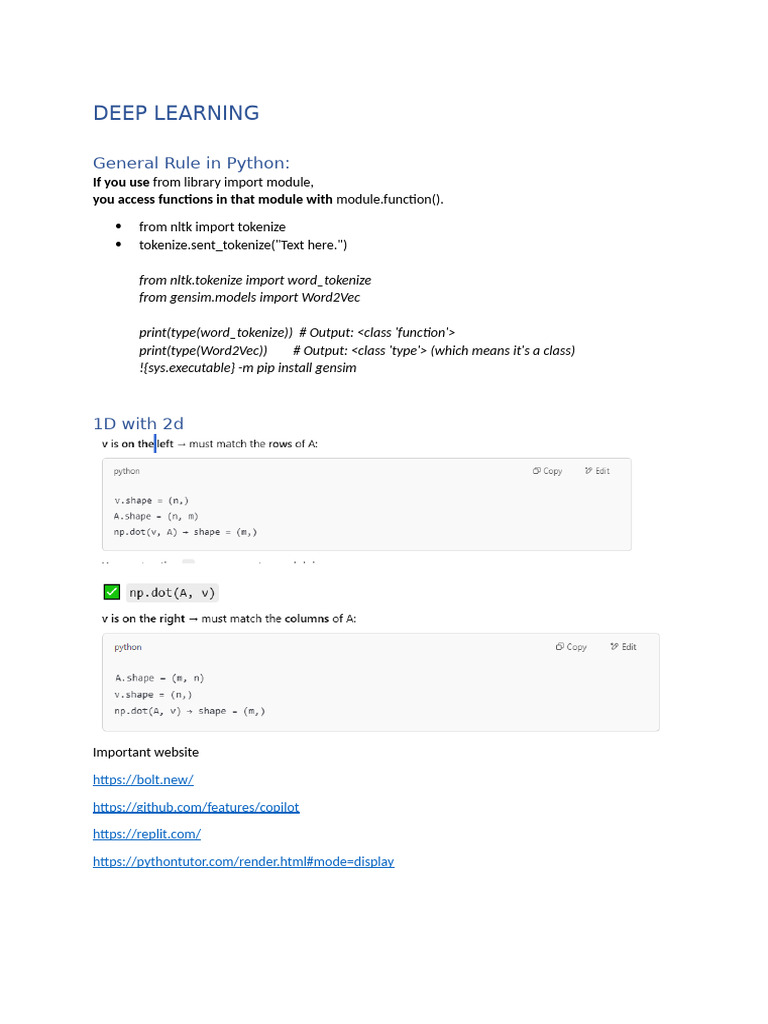Click Copy icon in first python code block
This screenshot has height=1024, width=768.
536,471
